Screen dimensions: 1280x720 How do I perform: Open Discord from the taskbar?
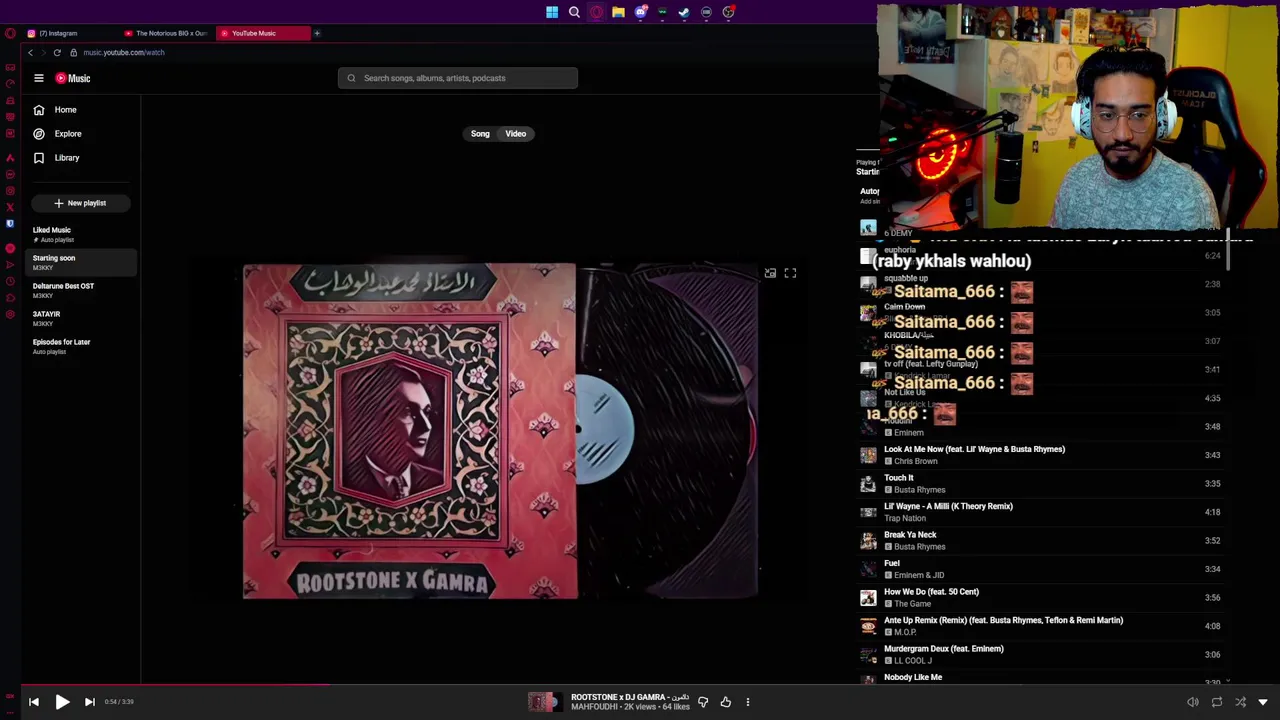[640, 12]
